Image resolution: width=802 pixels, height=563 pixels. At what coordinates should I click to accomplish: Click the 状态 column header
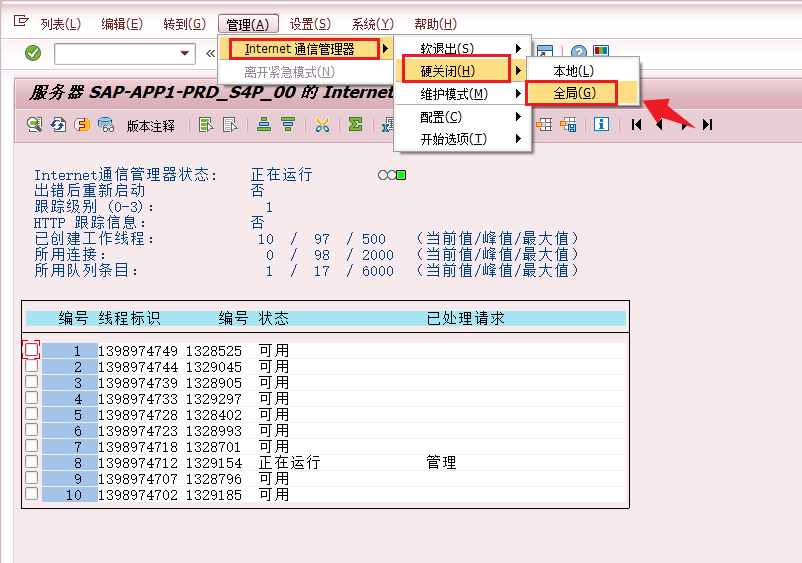pos(274,318)
